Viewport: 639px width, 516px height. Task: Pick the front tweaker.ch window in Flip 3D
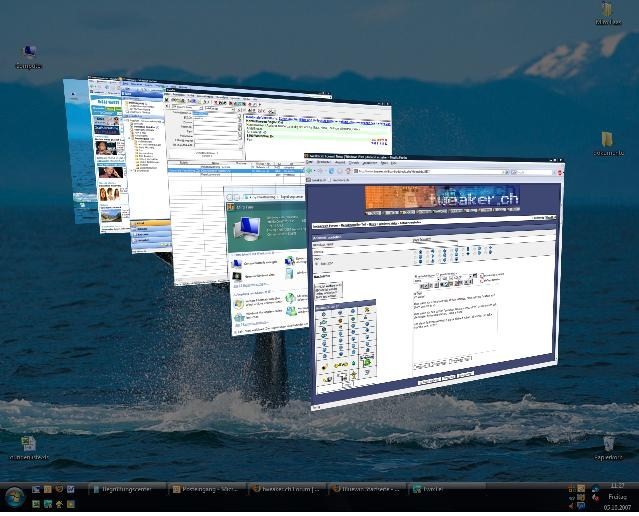[440, 290]
